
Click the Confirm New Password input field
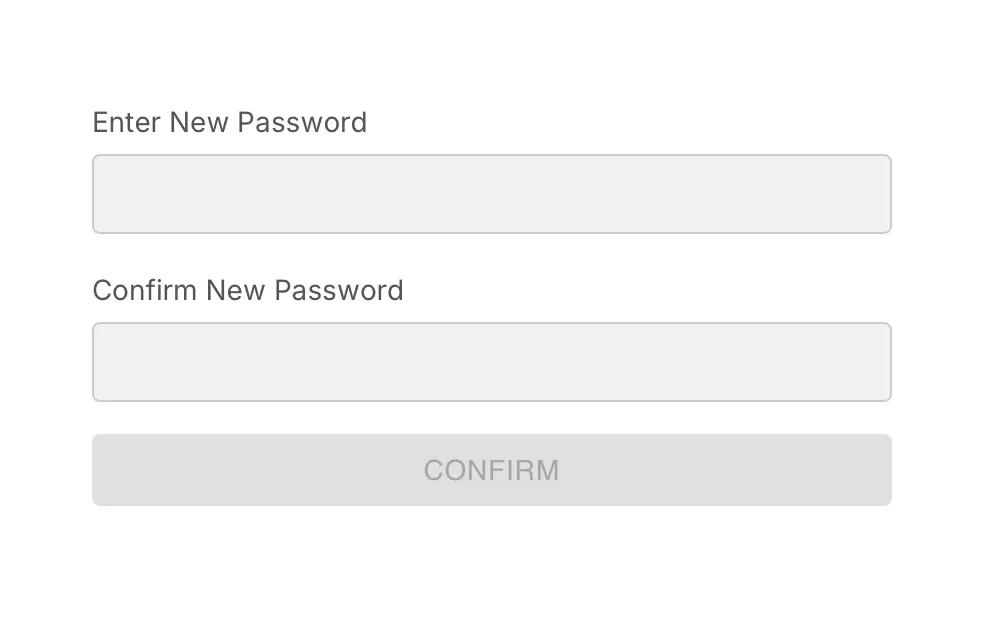point(491,361)
